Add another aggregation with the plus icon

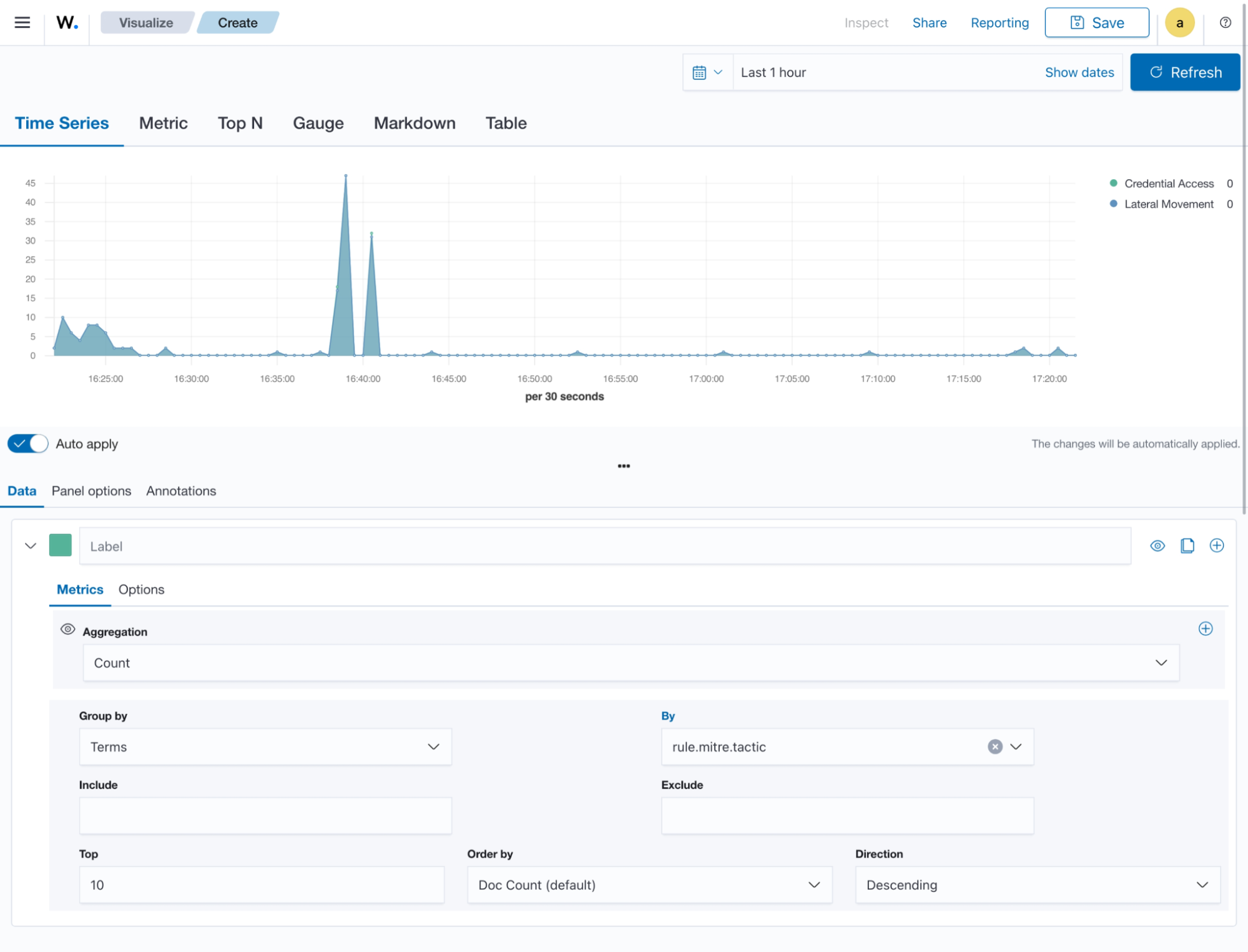[x=1206, y=629]
